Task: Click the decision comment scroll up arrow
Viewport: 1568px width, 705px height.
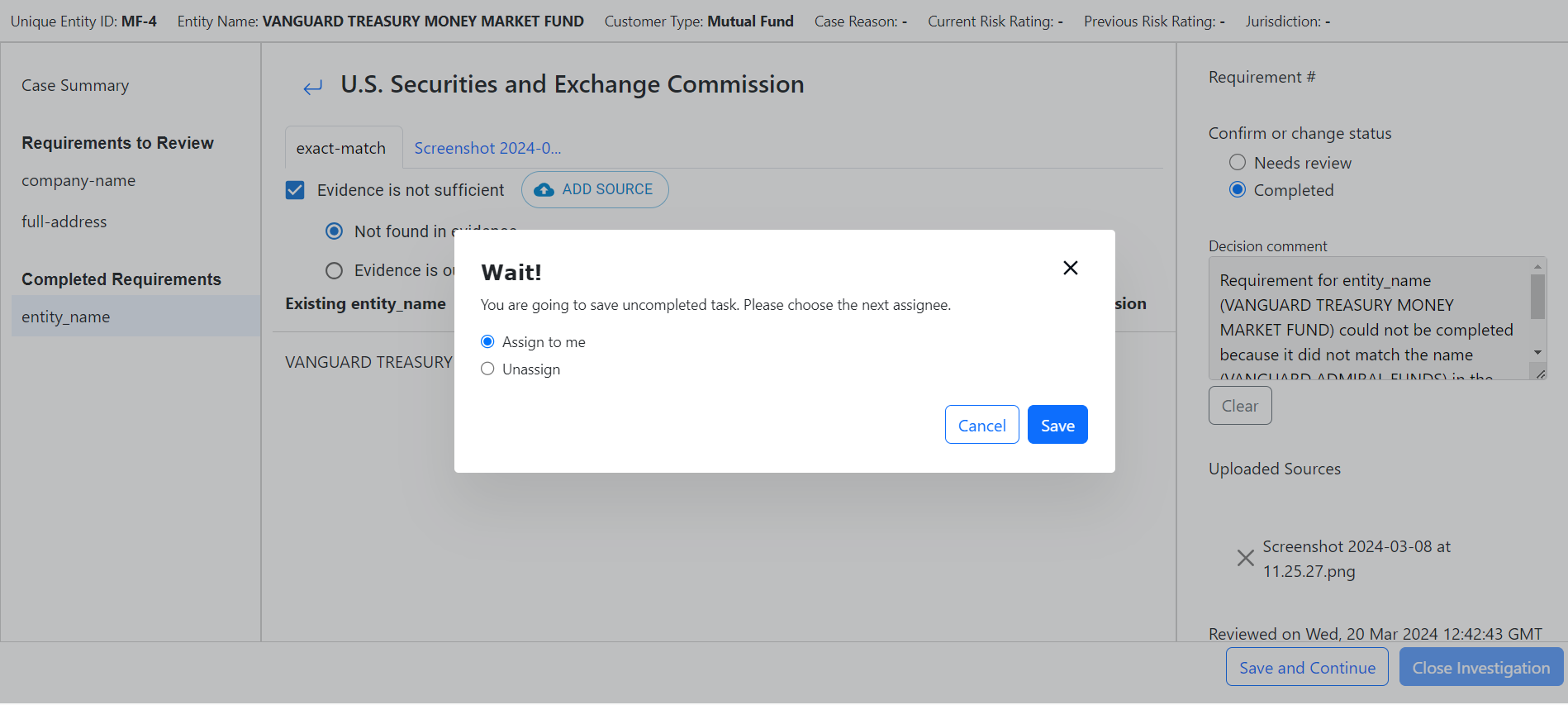Action: [x=1537, y=266]
